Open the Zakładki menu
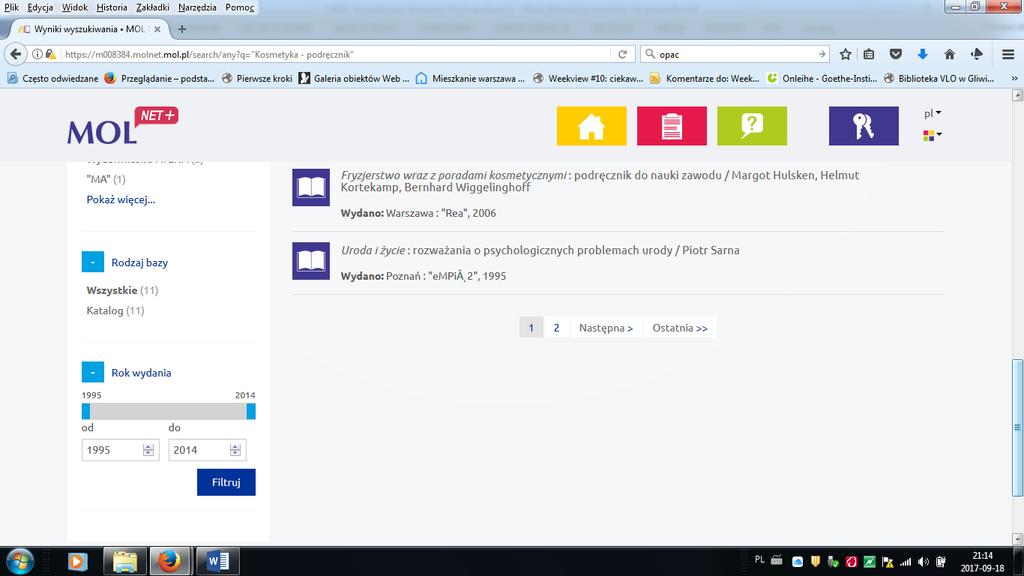This screenshot has height=576, width=1024. click(x=153, y=7)
